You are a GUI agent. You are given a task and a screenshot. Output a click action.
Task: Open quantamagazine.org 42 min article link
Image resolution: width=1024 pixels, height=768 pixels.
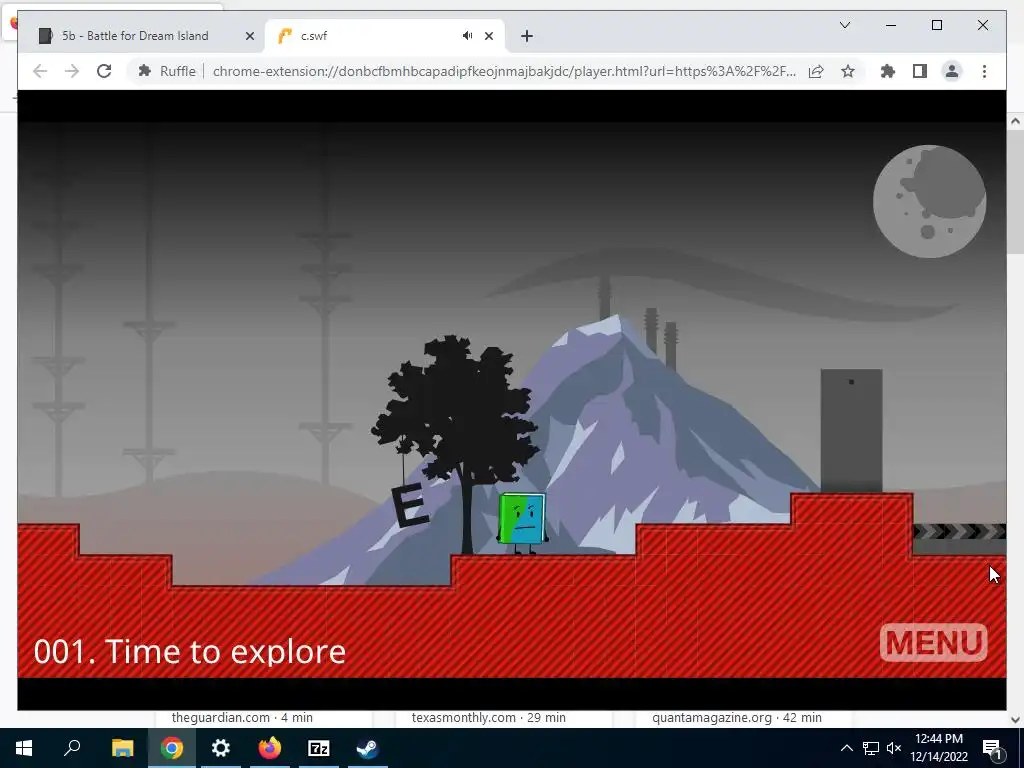click(x=737, y=718)
